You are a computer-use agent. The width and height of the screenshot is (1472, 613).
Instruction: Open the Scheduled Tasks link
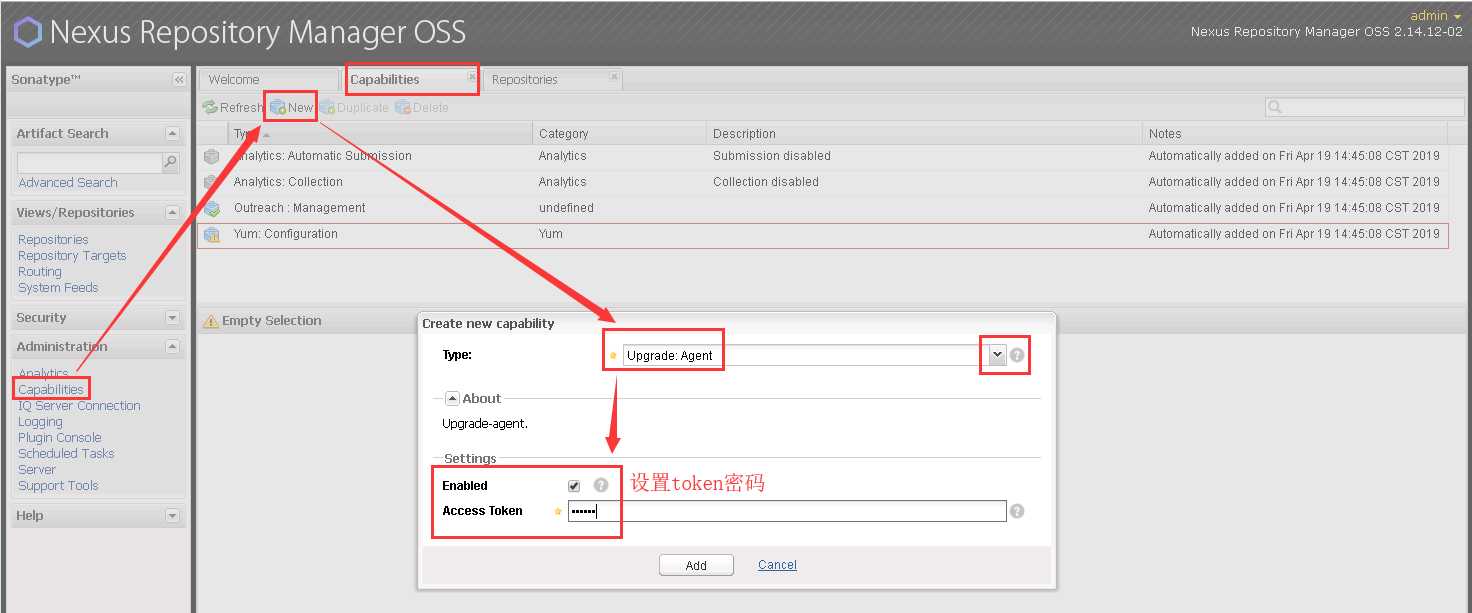click(66, 454)
